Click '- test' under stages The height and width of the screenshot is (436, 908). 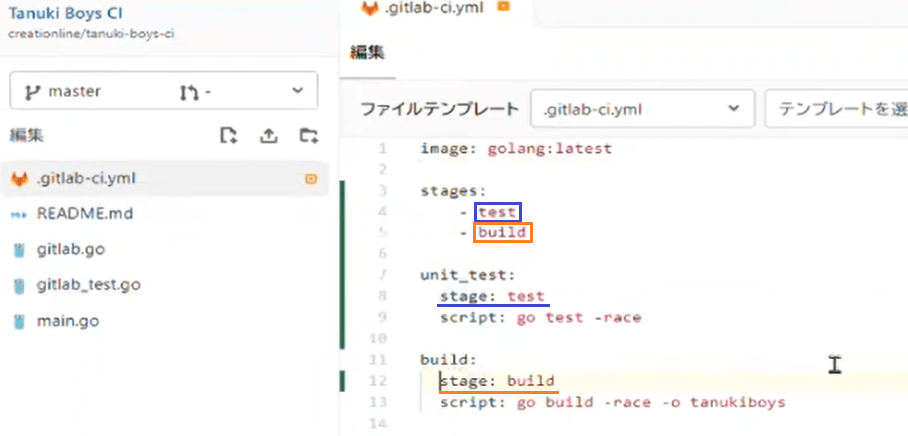pos(488,212)
